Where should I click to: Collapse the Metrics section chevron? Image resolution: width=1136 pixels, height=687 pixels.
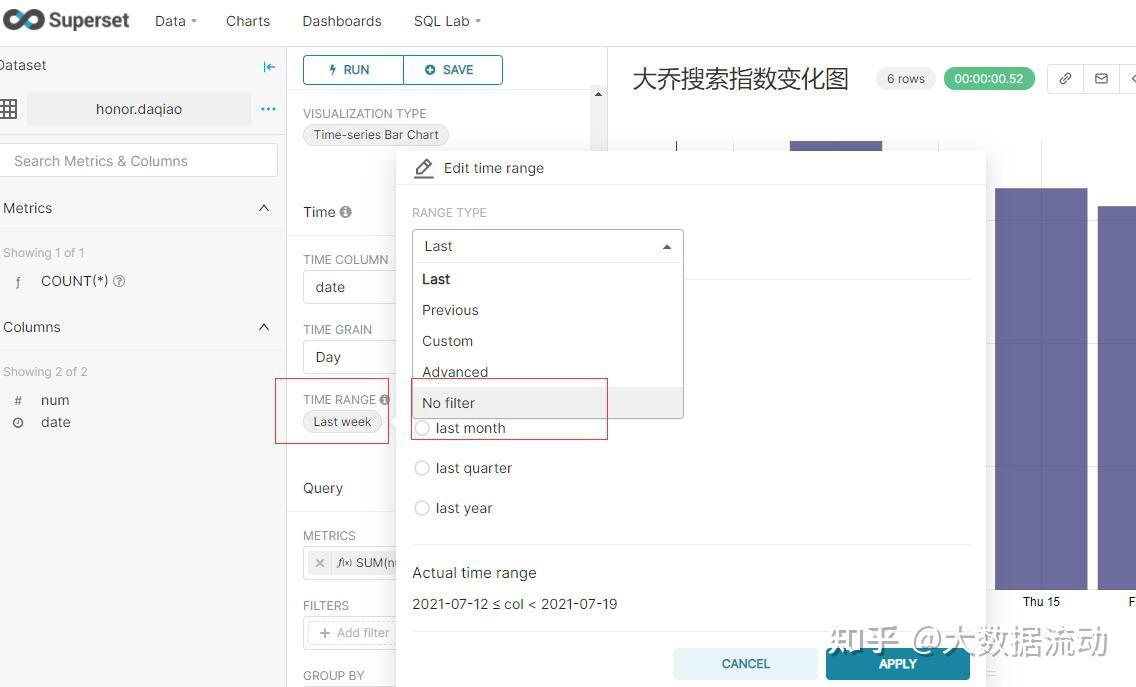point(264,207)
